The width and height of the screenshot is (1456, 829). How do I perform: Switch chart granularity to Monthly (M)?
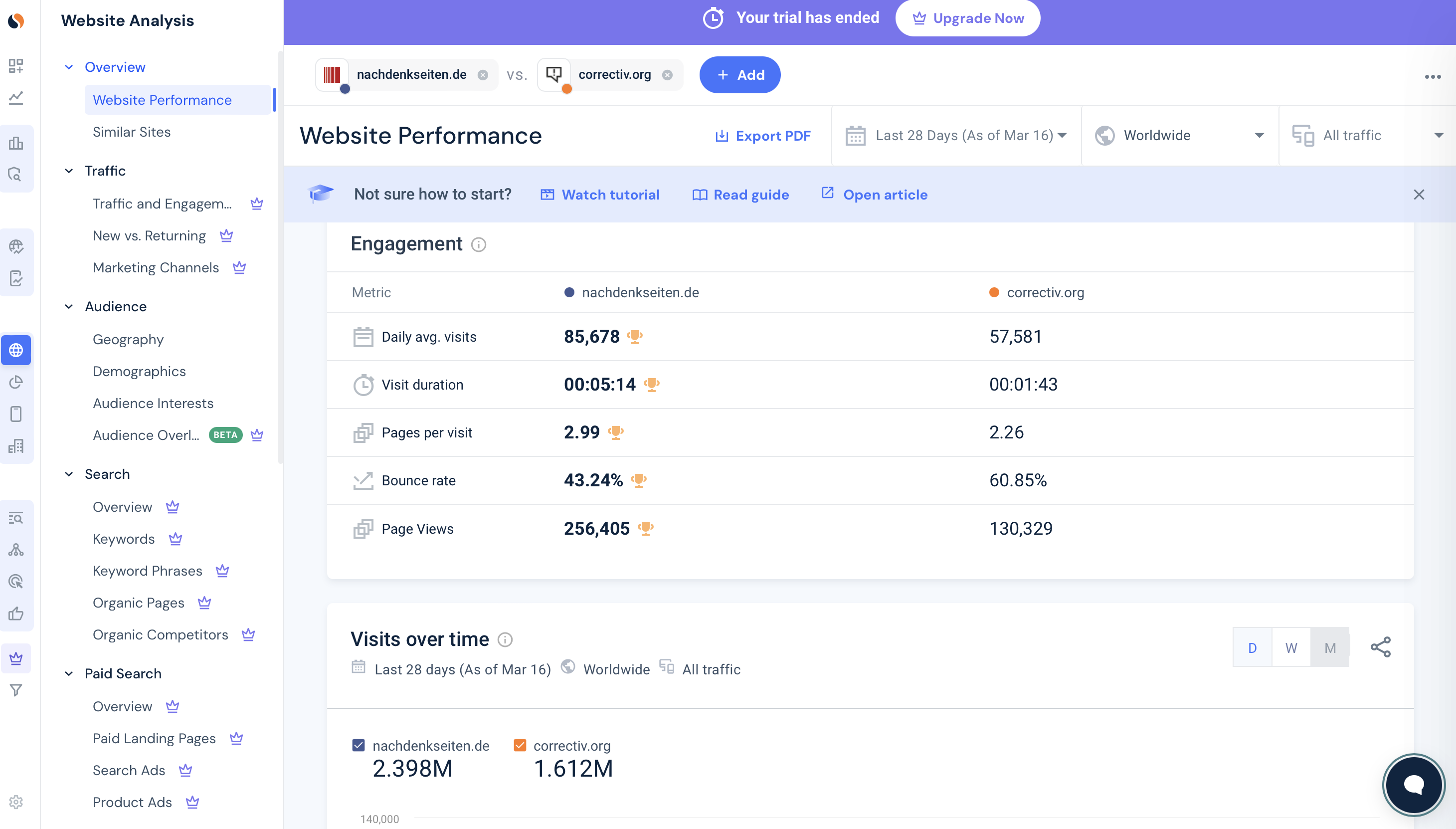click(x=1330, y=647)
